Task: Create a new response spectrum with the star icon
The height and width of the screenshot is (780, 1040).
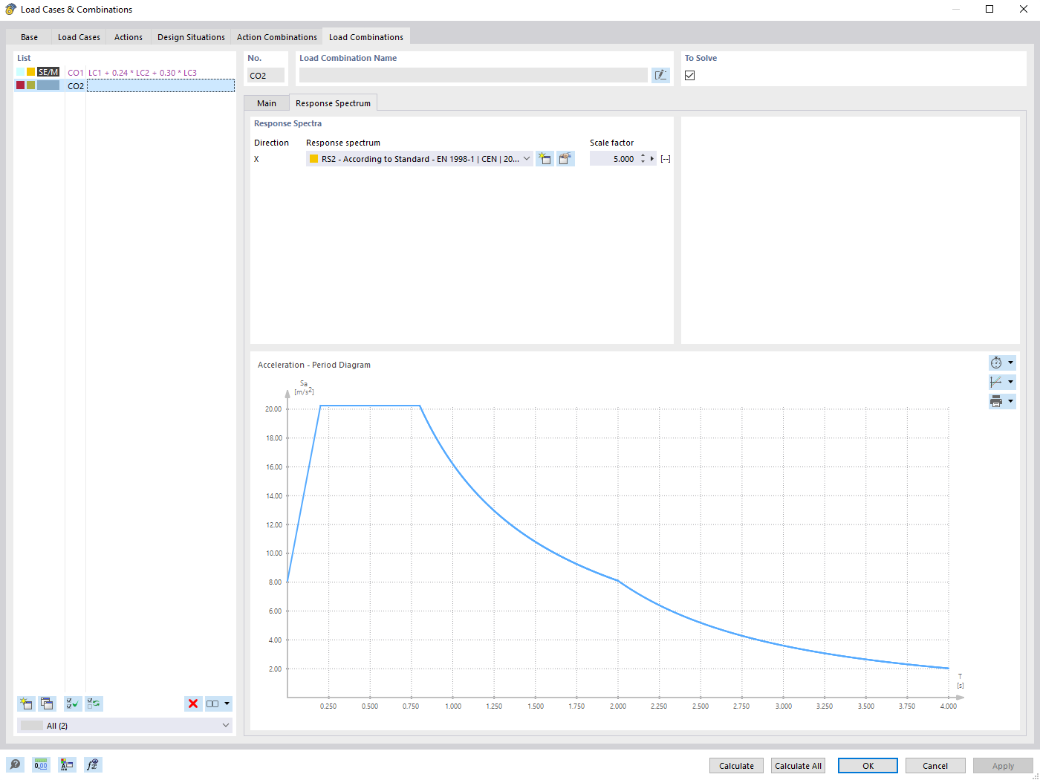Action: tap(545, 159)
